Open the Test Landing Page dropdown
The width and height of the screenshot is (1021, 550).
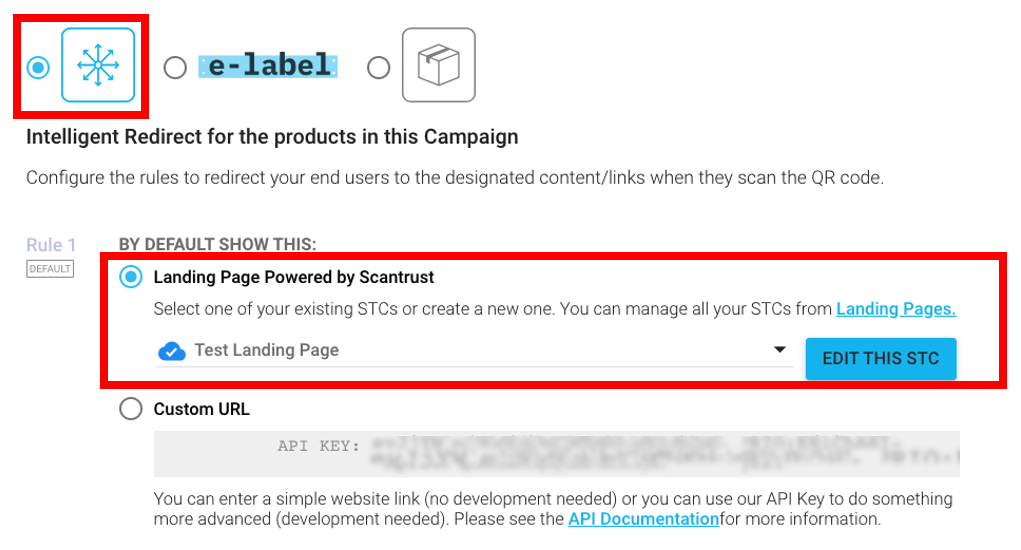[x=470, y=351]
